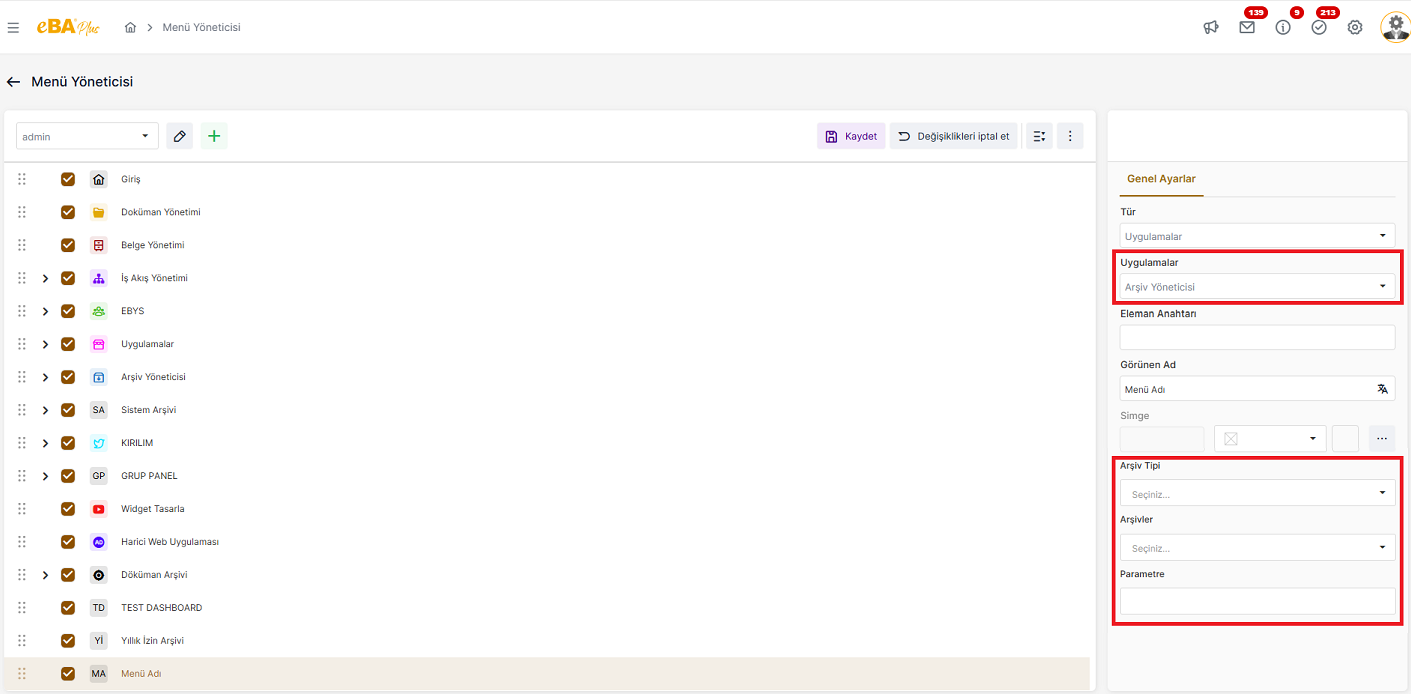The height and width of the screenshot is (694, 1411).
Task: Open the admin profile dropdown
Action: (87, 136)
